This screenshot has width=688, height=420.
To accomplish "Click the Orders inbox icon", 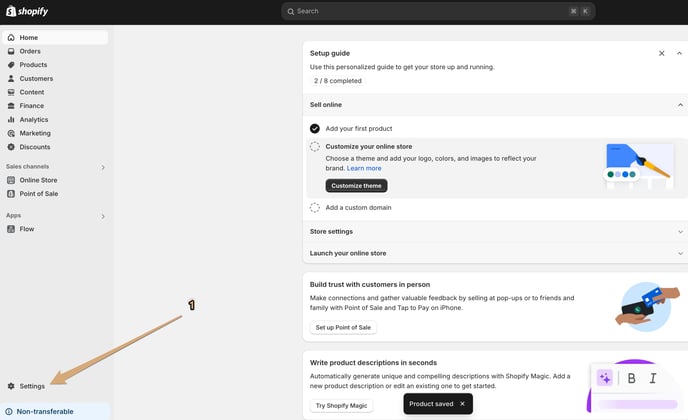I will (11, 51).
